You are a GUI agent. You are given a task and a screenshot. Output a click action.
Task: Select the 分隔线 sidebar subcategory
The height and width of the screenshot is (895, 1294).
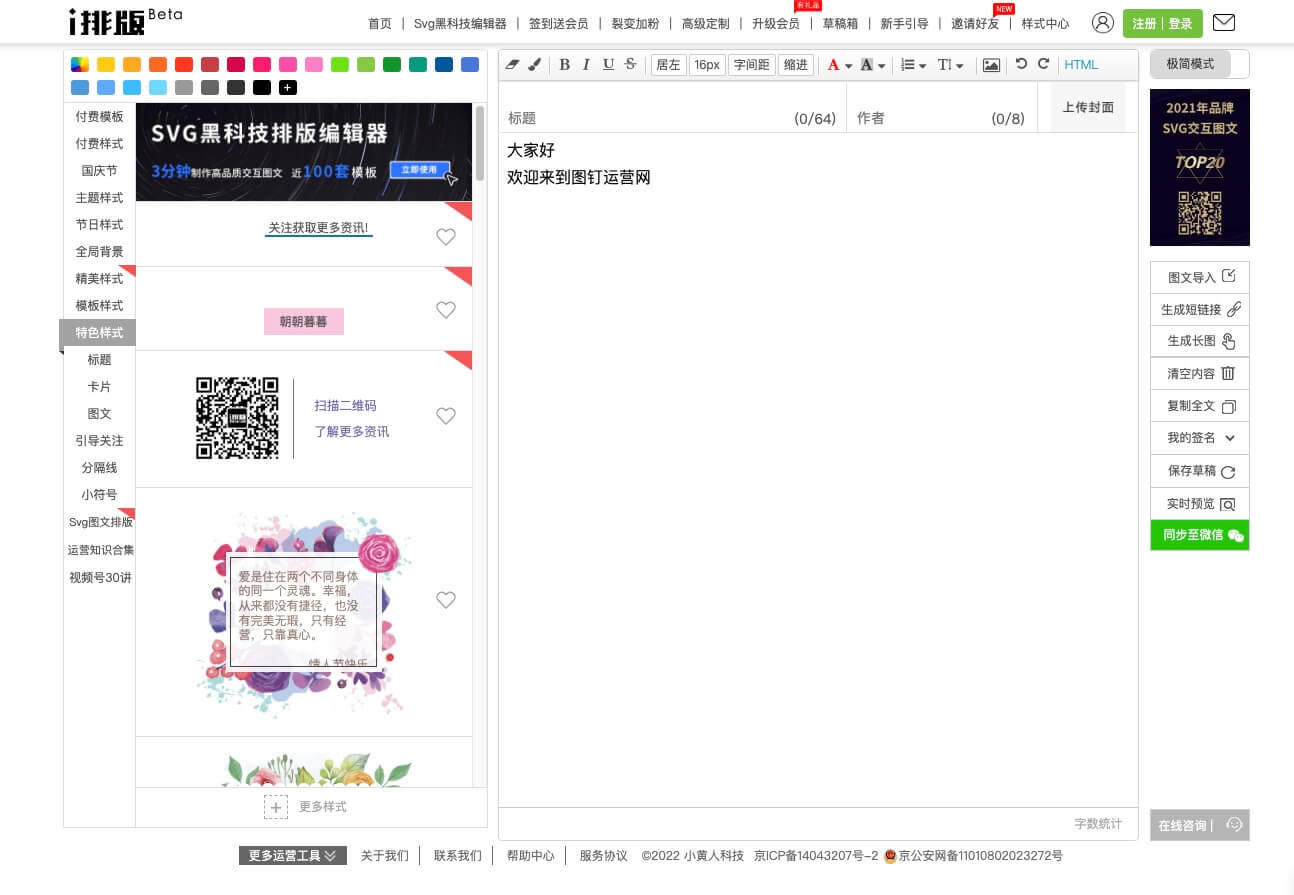99,468
